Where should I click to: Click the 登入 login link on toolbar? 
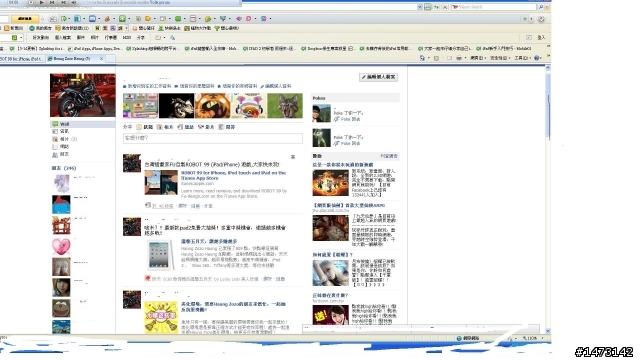(541, 38)
